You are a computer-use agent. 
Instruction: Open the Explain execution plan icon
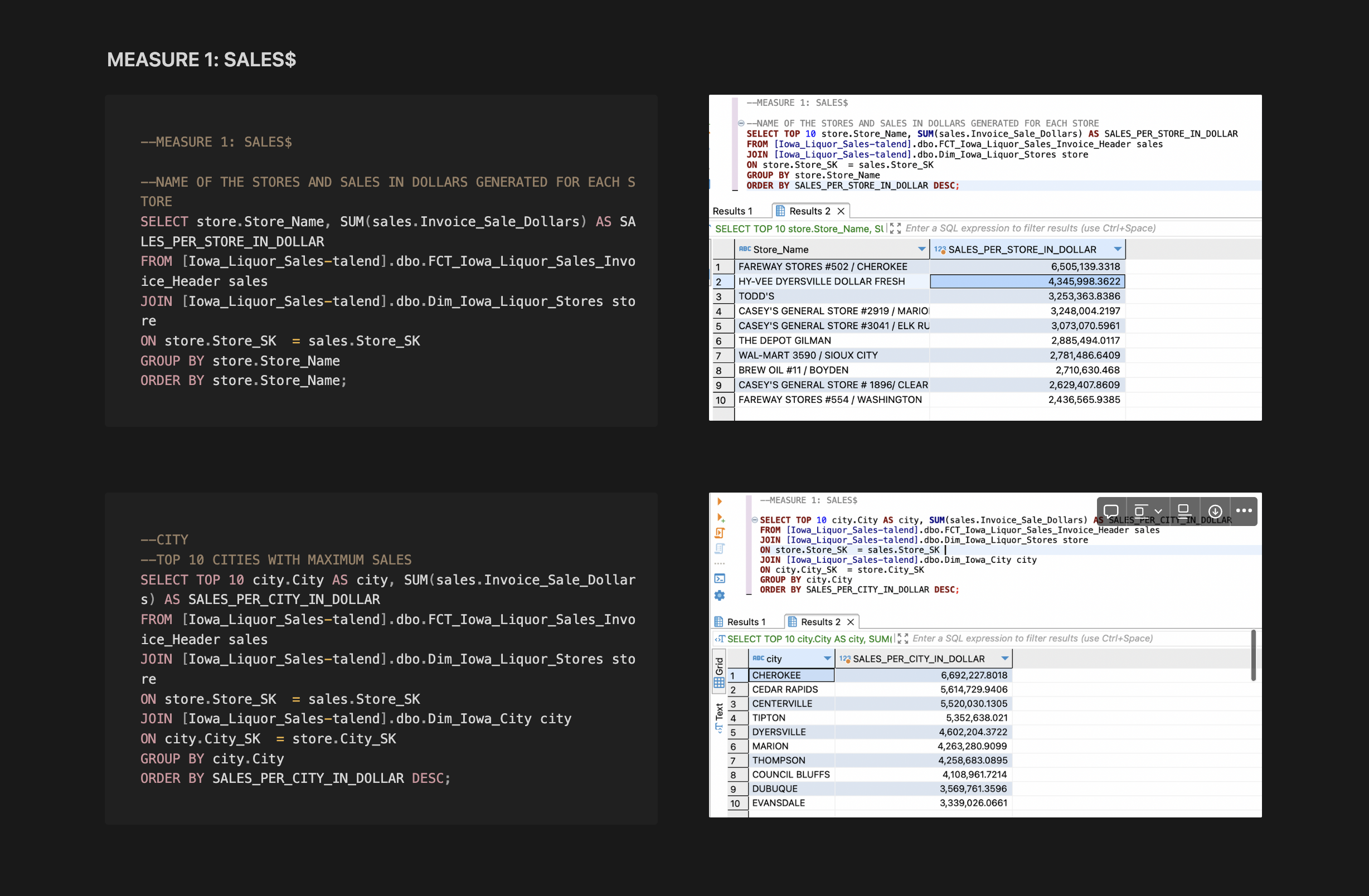point(719,548)
